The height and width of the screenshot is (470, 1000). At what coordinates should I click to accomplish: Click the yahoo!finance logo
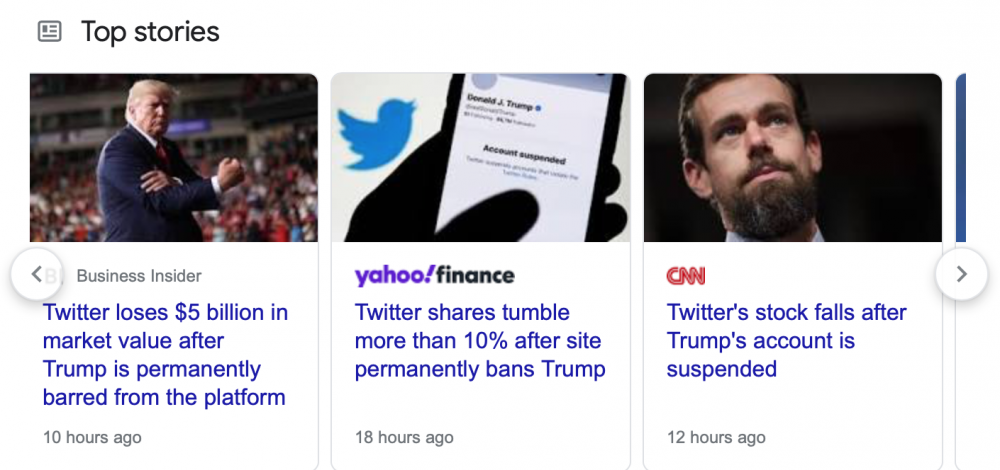tap(434, 275)
